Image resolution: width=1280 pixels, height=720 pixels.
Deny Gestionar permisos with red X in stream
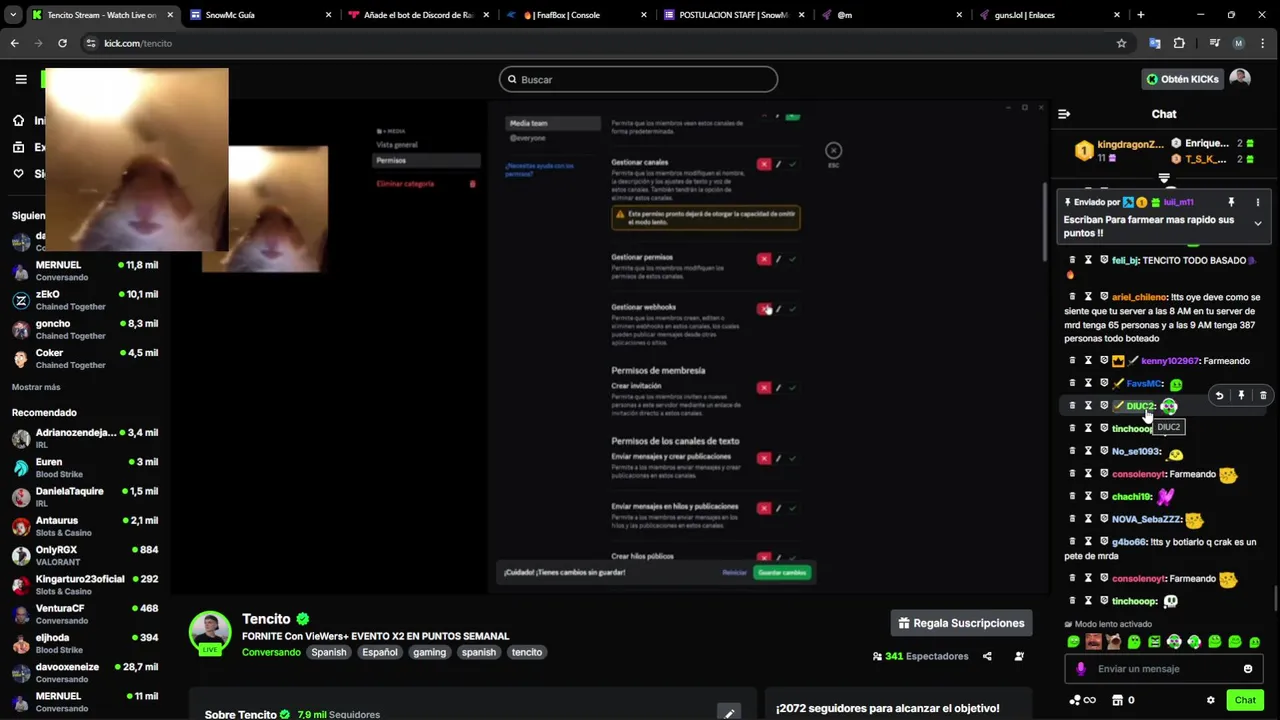[764, 259]
